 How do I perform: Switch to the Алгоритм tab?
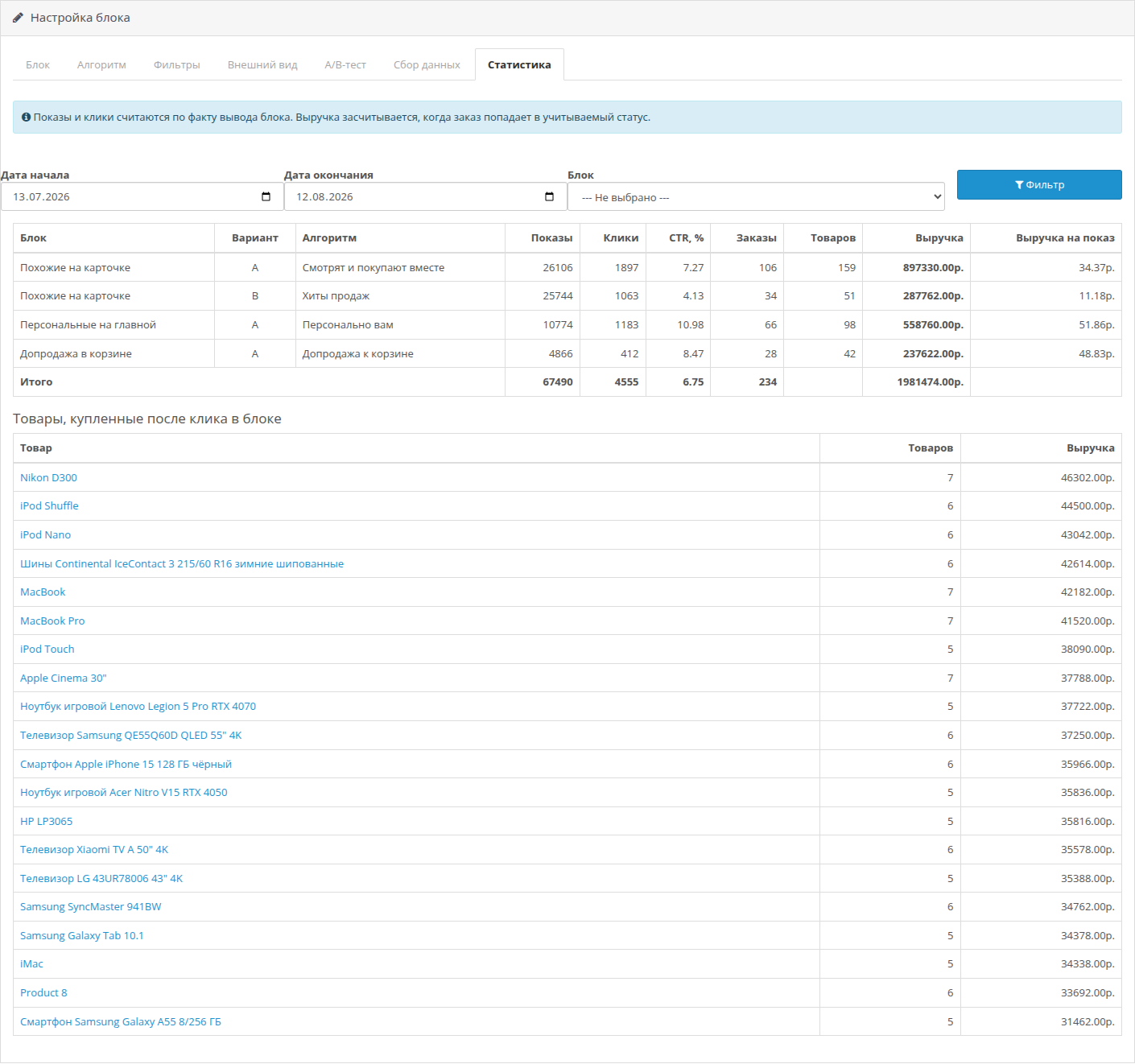pos(101,65)
